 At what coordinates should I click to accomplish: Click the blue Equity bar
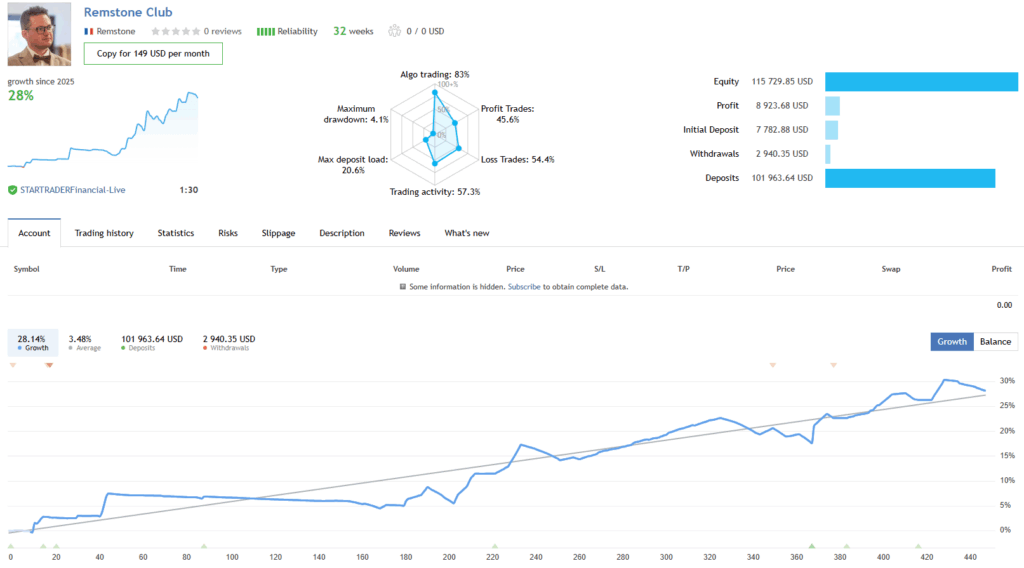coord(920,82)
